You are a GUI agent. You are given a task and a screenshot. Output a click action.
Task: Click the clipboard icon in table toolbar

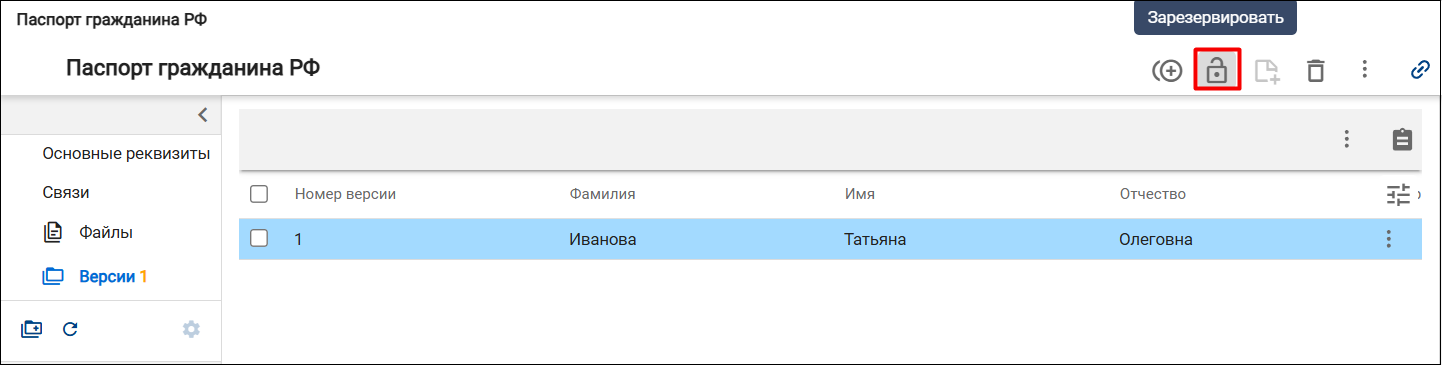coord(1403,139)
